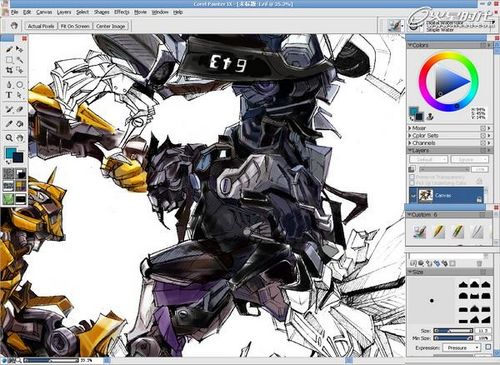This screenshot has height=365, width=500.
Task: Open the composite depth Ignore dropdown
Action: (x=469, y=160)
